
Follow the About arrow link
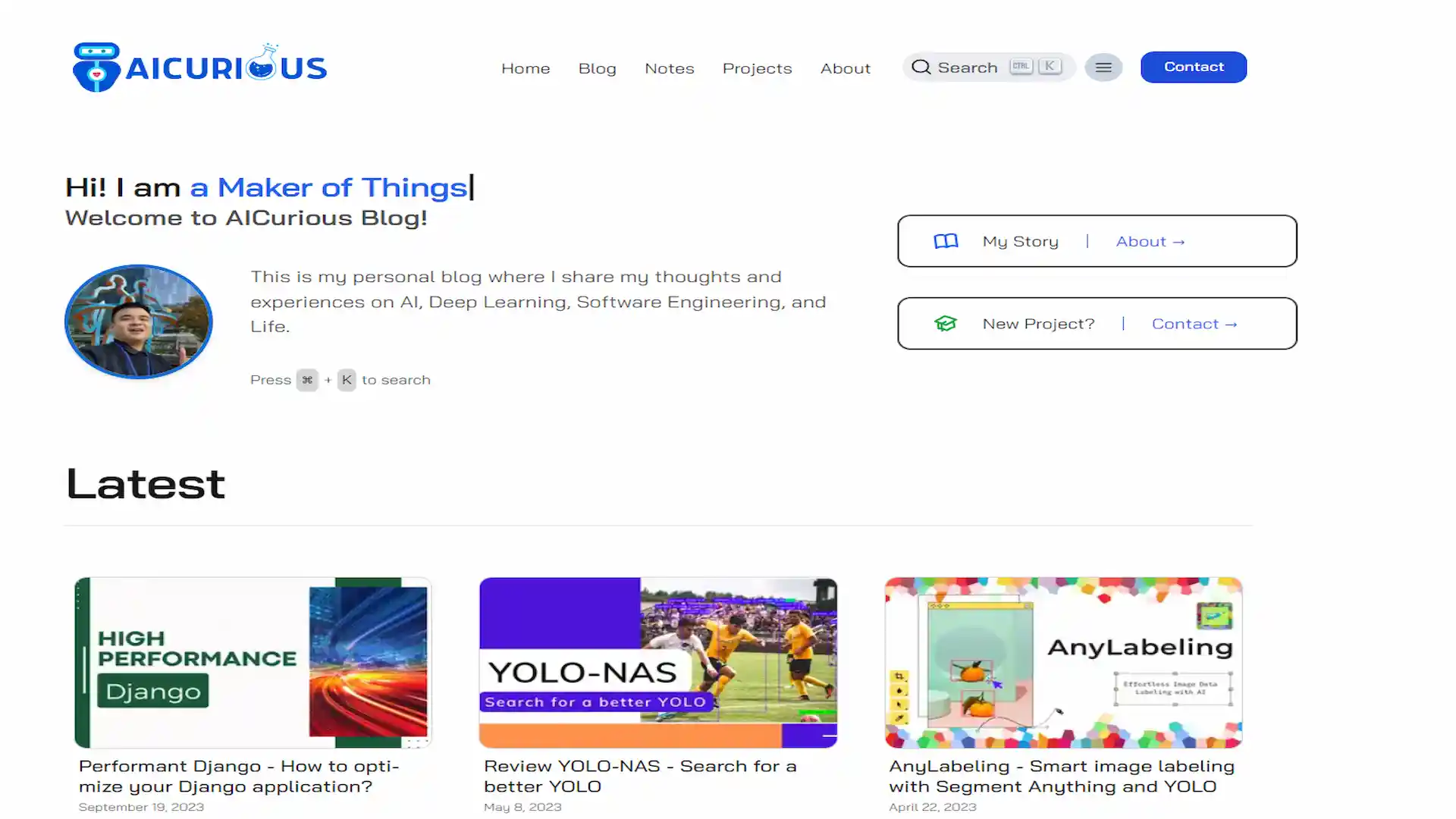tap(1150, 241)
